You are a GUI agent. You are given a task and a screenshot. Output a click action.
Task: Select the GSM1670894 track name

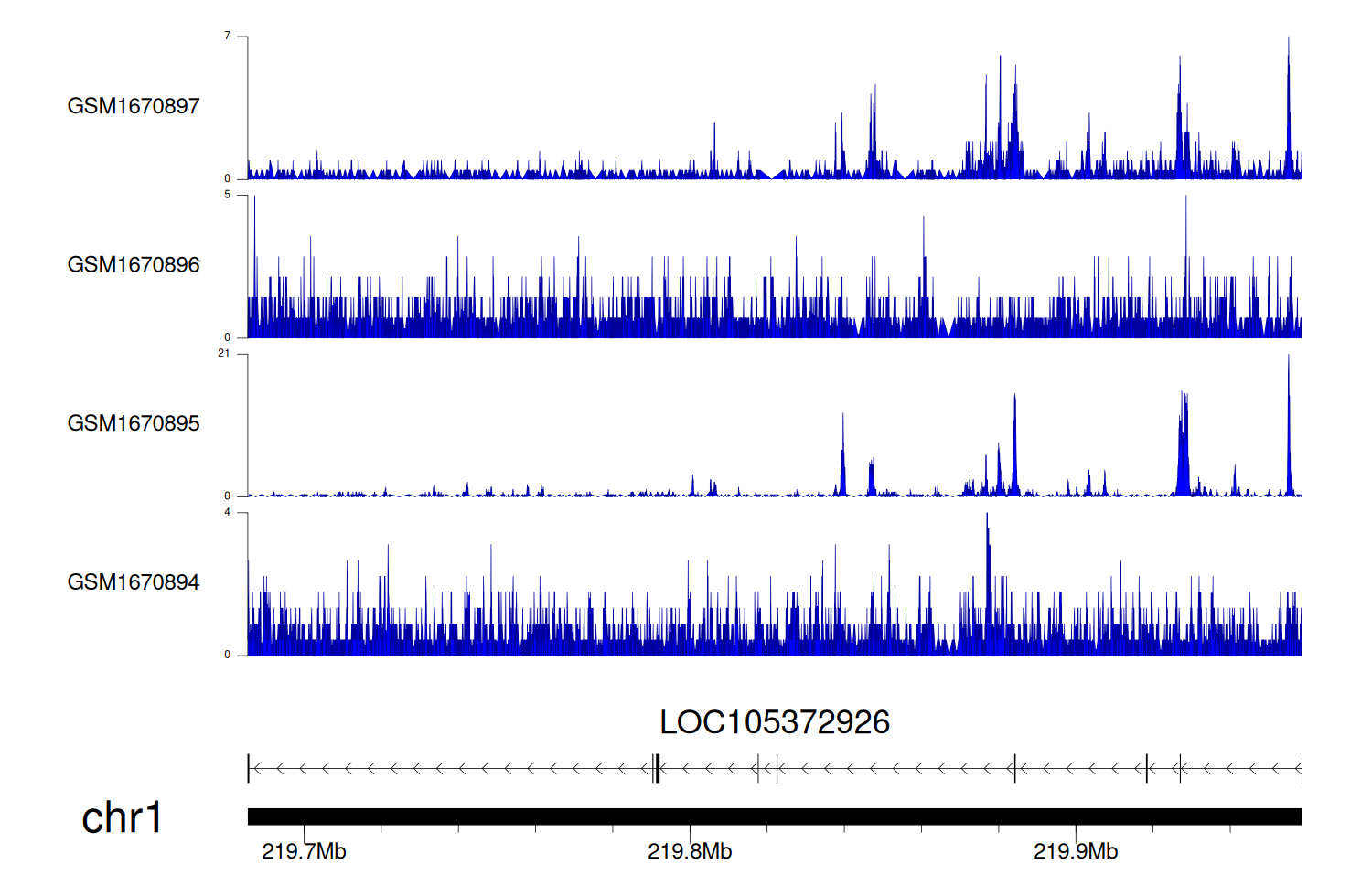(134, 582)
